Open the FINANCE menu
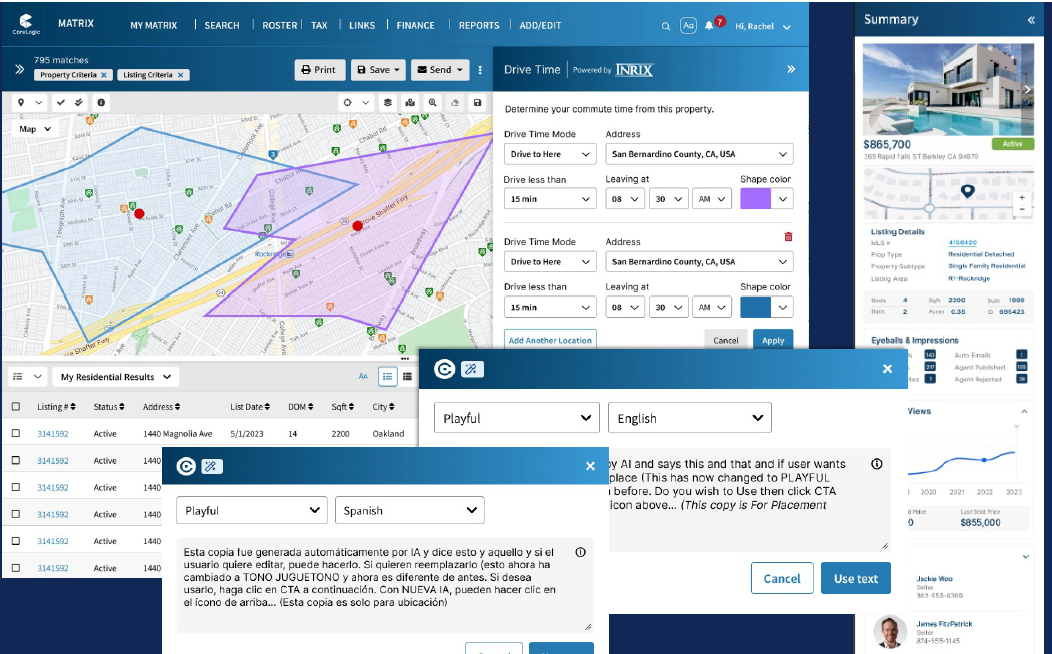1052x654 pixels. tap(415, 25)
